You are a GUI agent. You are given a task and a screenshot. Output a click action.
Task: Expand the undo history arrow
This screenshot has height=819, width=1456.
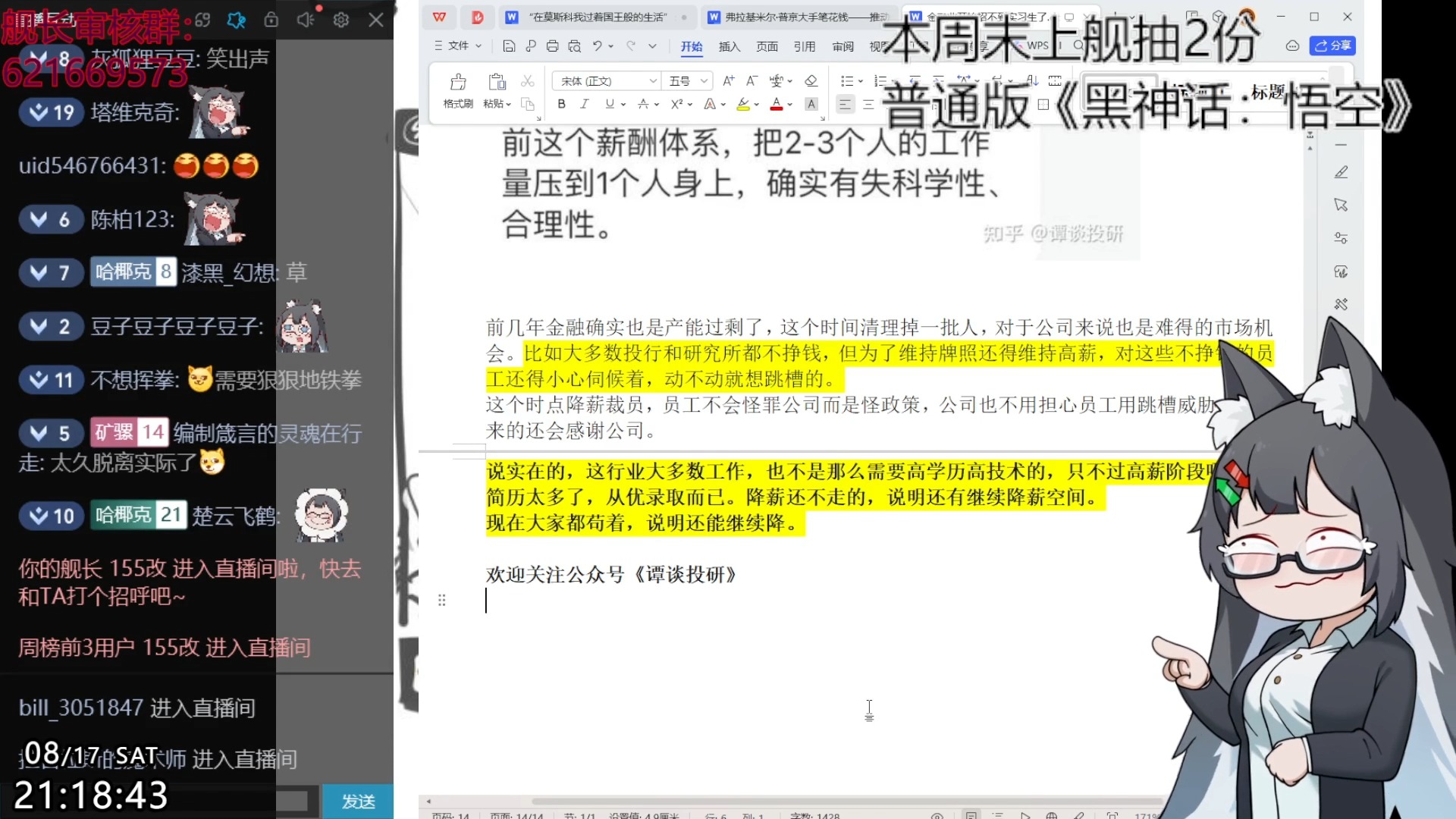coord(610,46)
